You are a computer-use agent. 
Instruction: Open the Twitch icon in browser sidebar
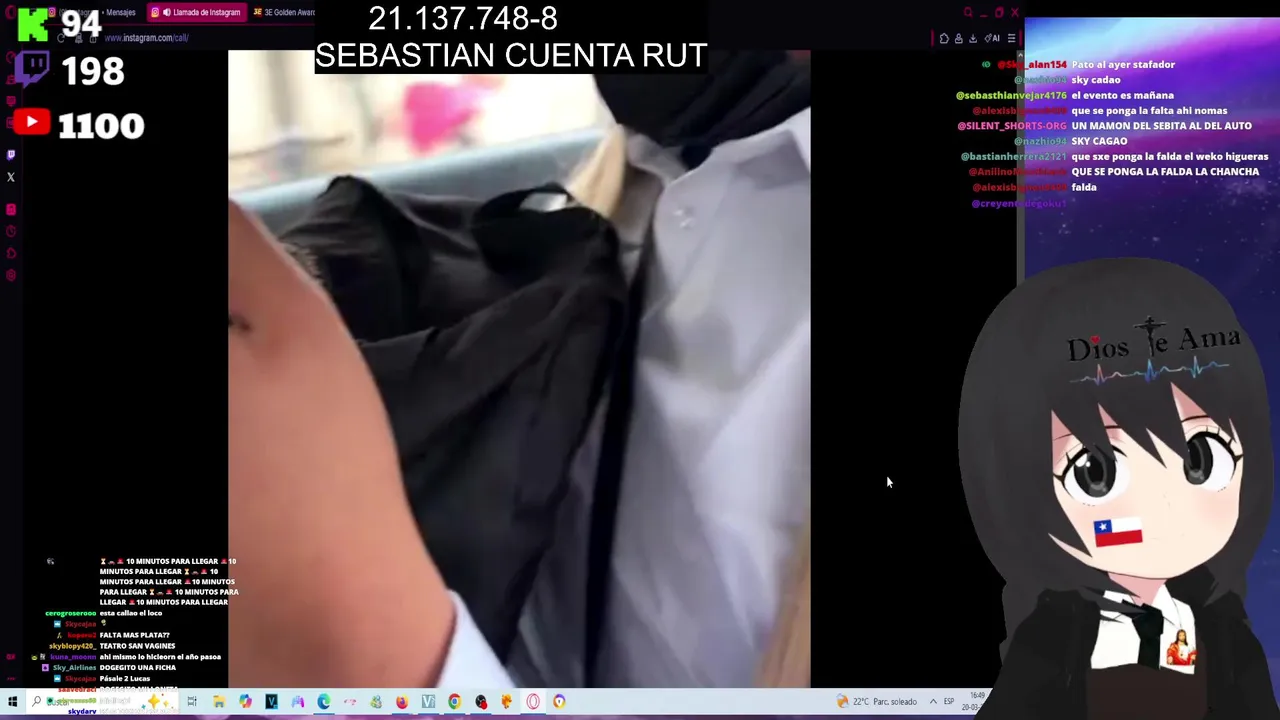tap(11, 154)
